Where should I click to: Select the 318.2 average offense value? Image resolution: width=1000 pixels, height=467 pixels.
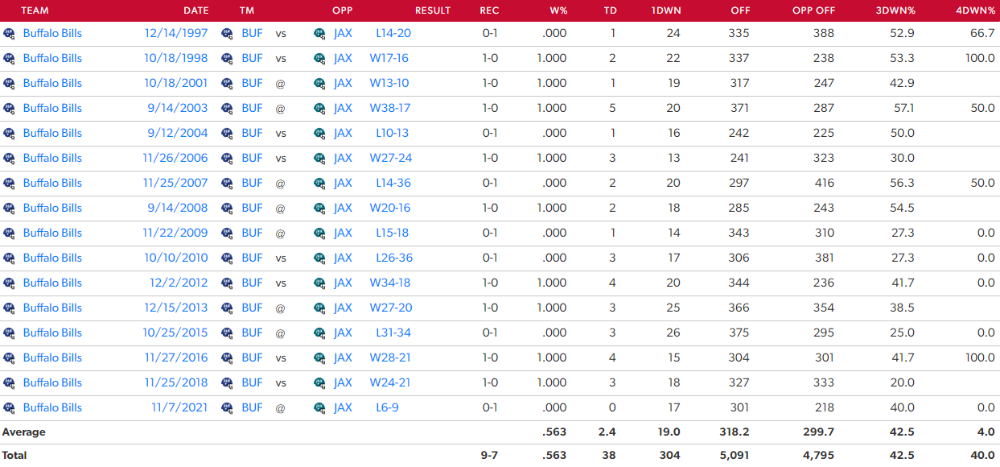737,432
